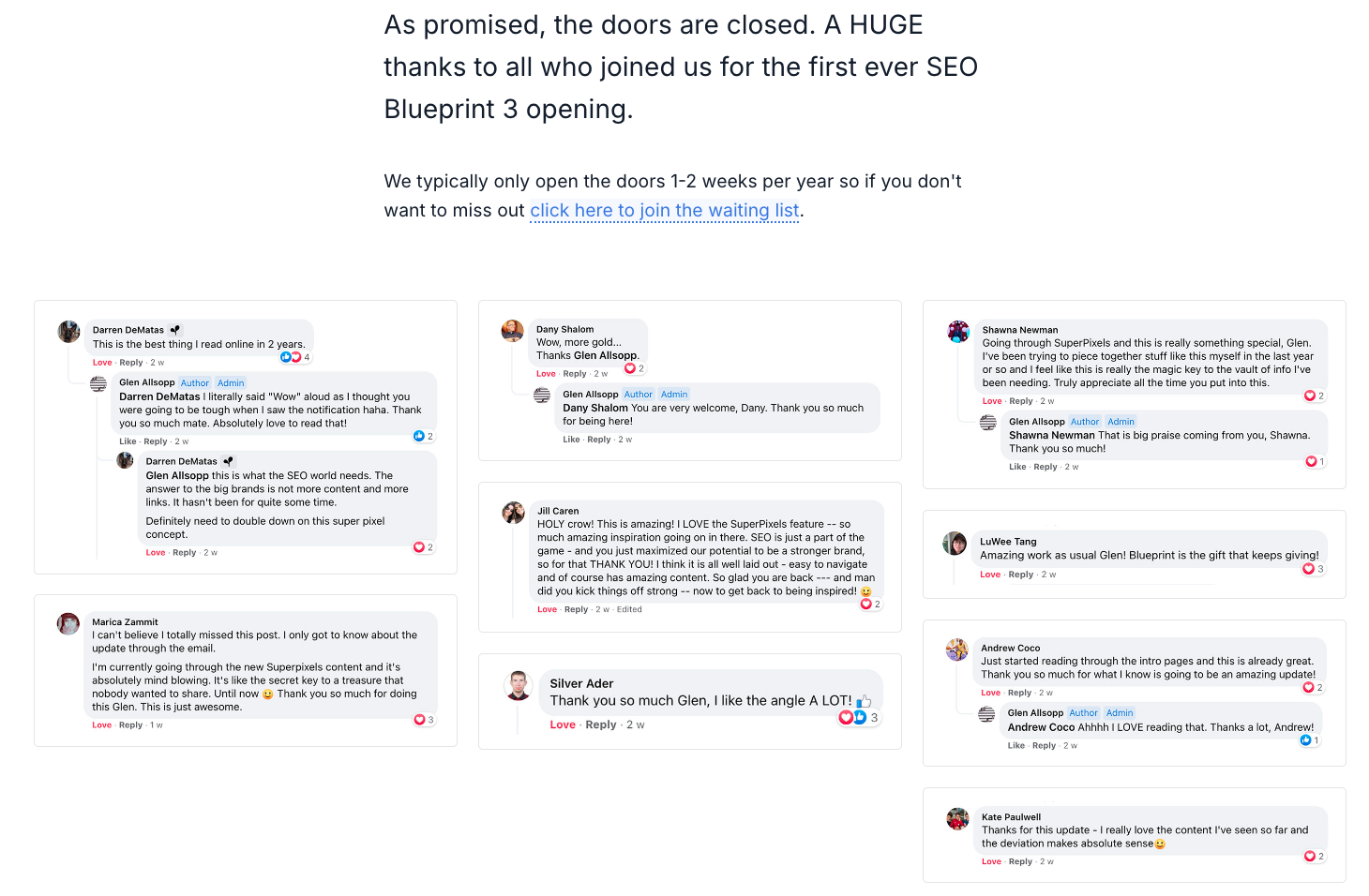The height and width of the screenshot is (896, 1369).
Task: Click Dany Shalom's profile avatar
Action: 513,330
